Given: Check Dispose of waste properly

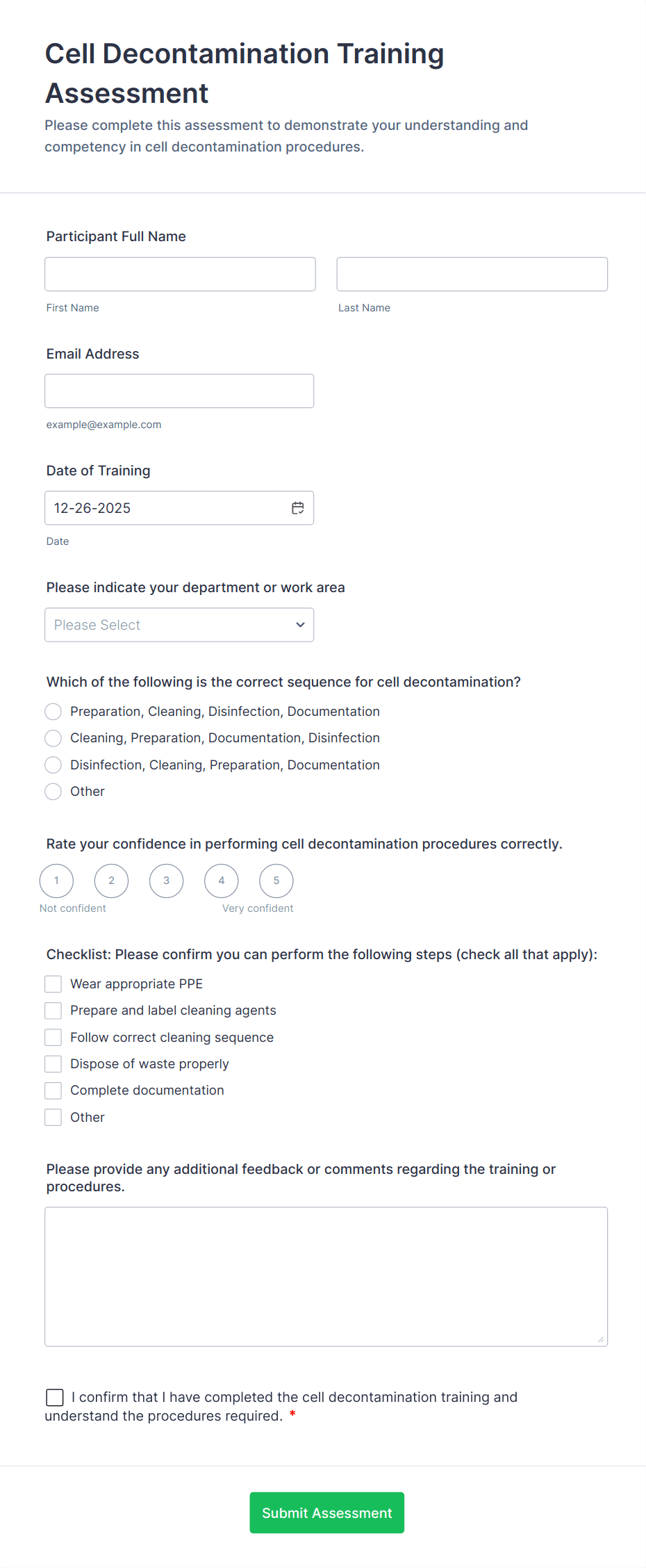Looking at the screenshot, I should coord(53,1064).
